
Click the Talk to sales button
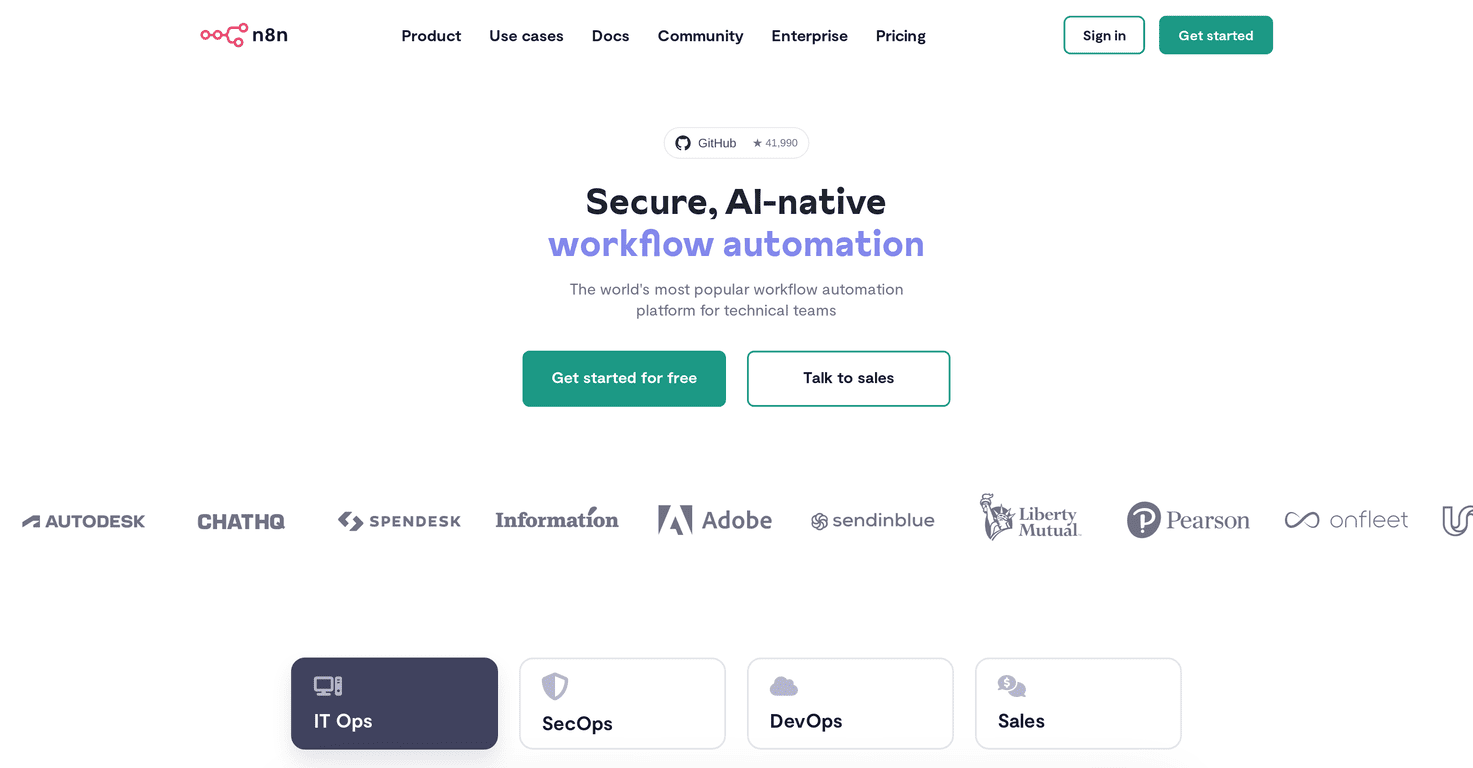coord(848,378)
